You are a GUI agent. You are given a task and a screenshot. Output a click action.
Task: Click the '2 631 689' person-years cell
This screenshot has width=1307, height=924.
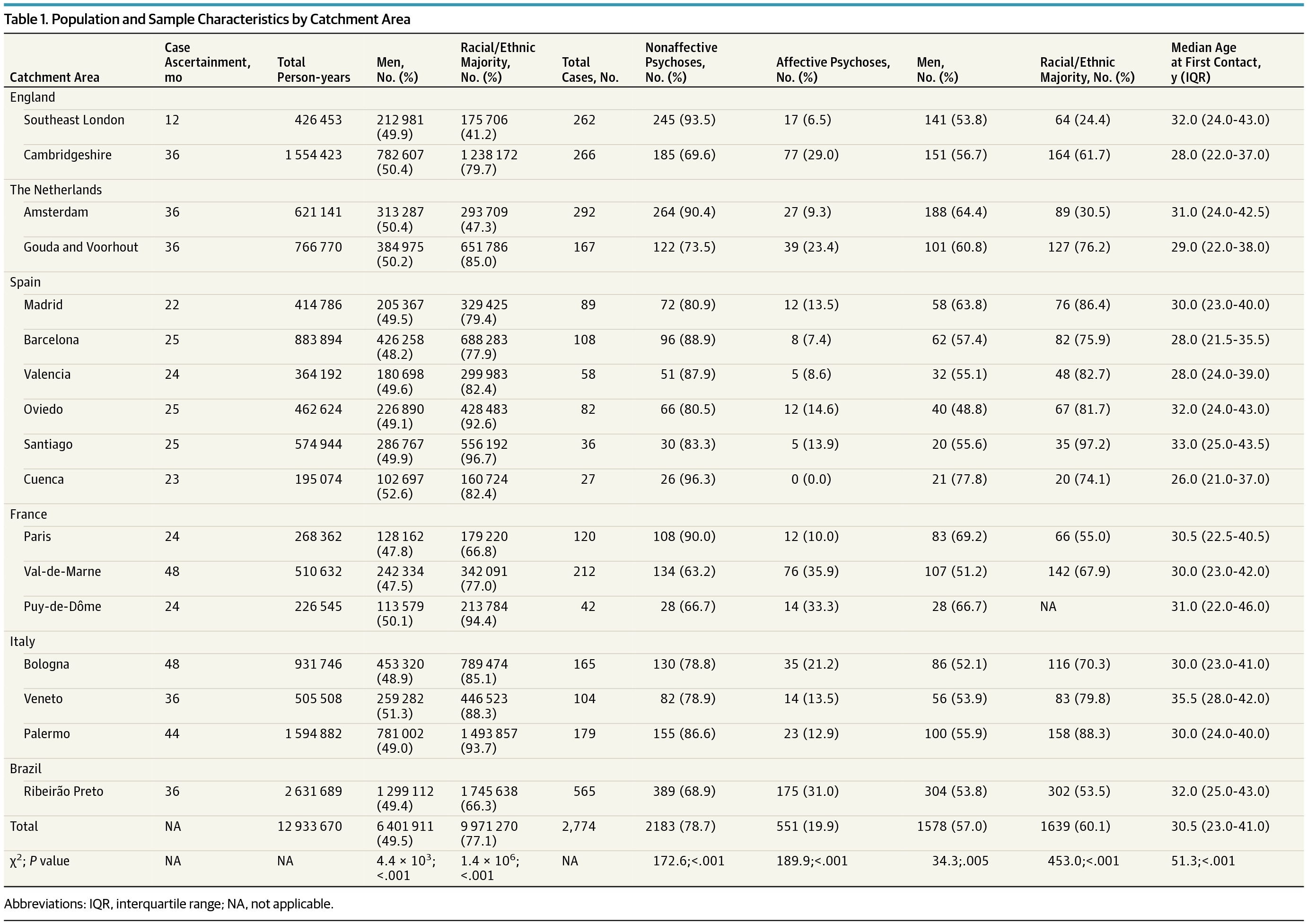click(x=314, y=792)
